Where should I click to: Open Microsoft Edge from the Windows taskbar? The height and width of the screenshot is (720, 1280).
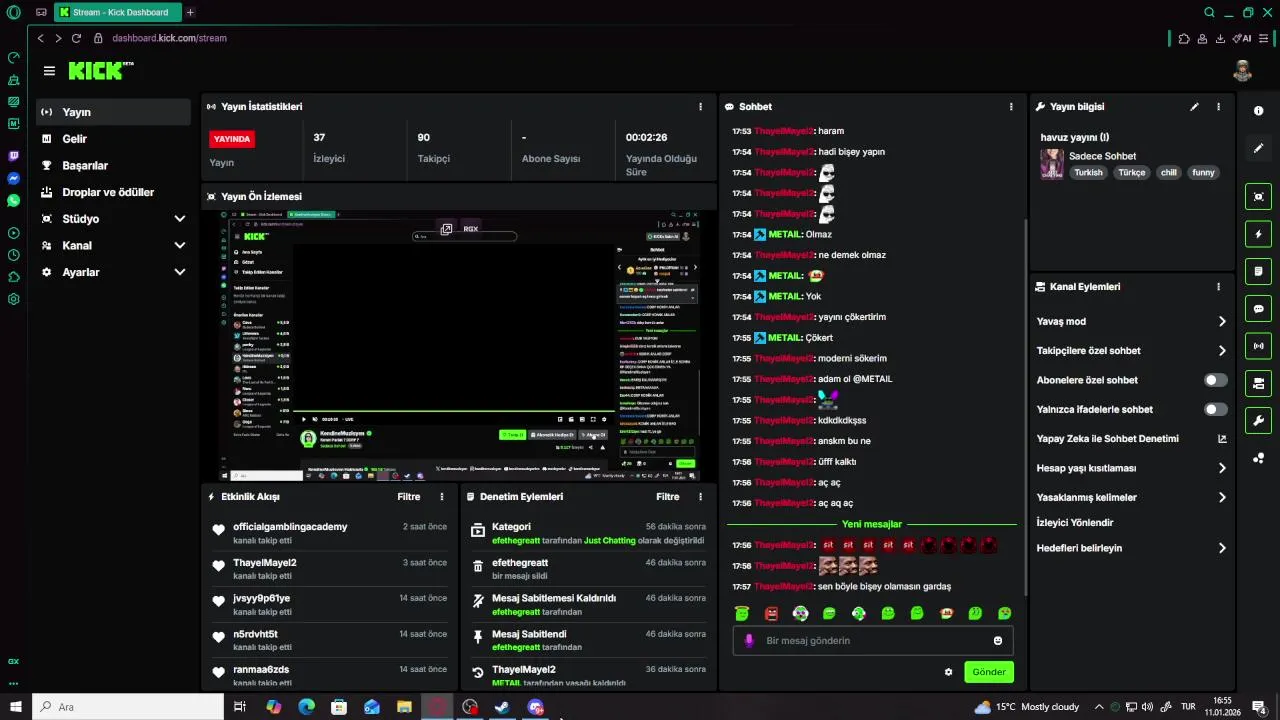[x=306, y=707]
